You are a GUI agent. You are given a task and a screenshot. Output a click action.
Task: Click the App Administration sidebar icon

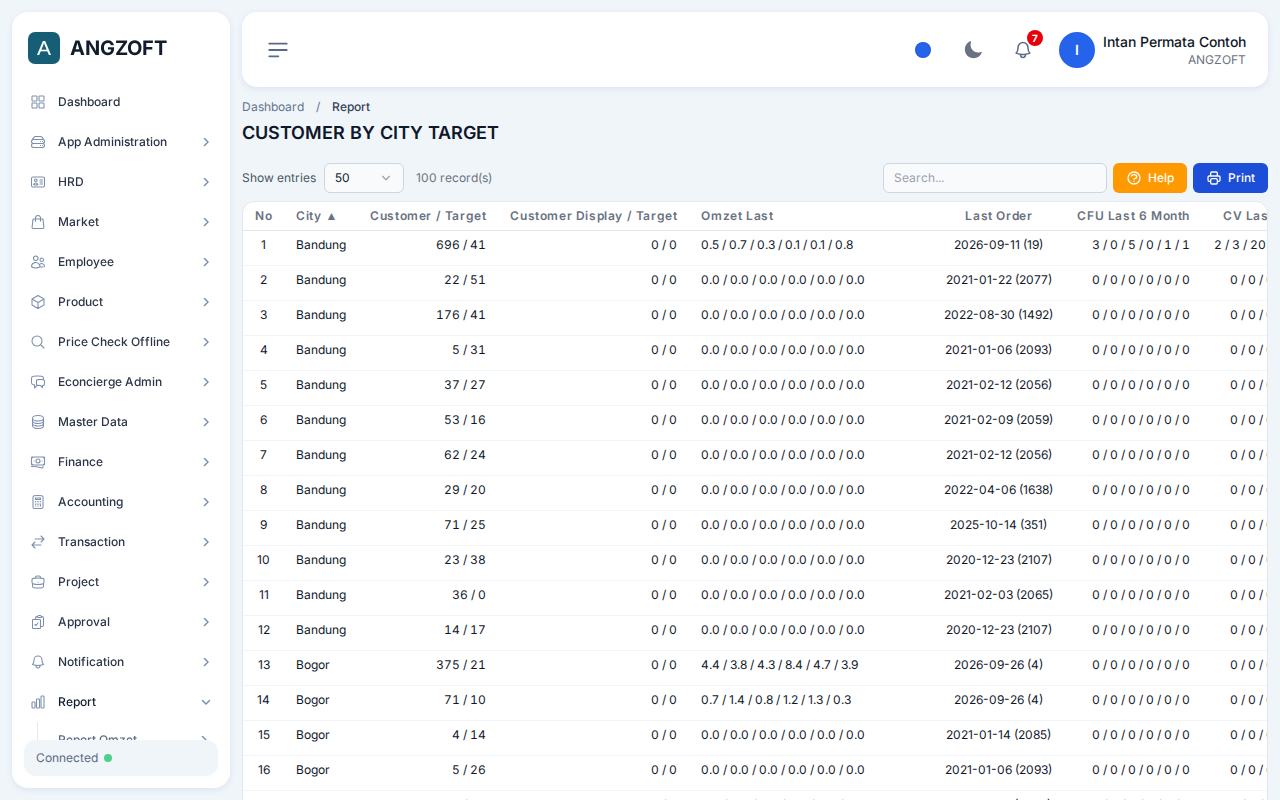tap(38, 142)
